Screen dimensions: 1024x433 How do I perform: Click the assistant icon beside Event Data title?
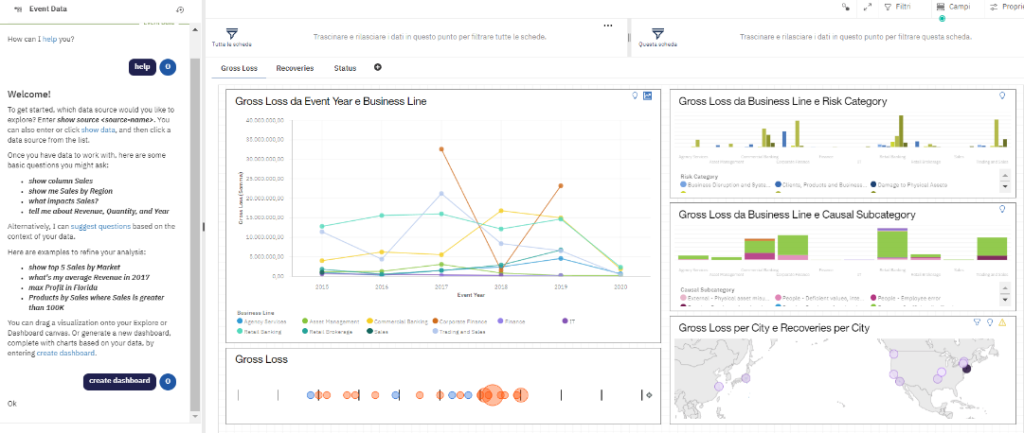click(x=18, y=10)
